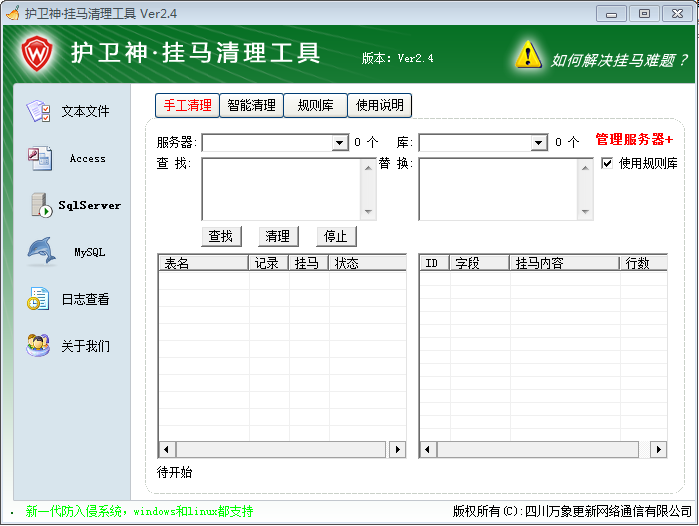Click the 管理服务器+ link
The height and width of the screenshot is (526, 699).
[634, 140]
